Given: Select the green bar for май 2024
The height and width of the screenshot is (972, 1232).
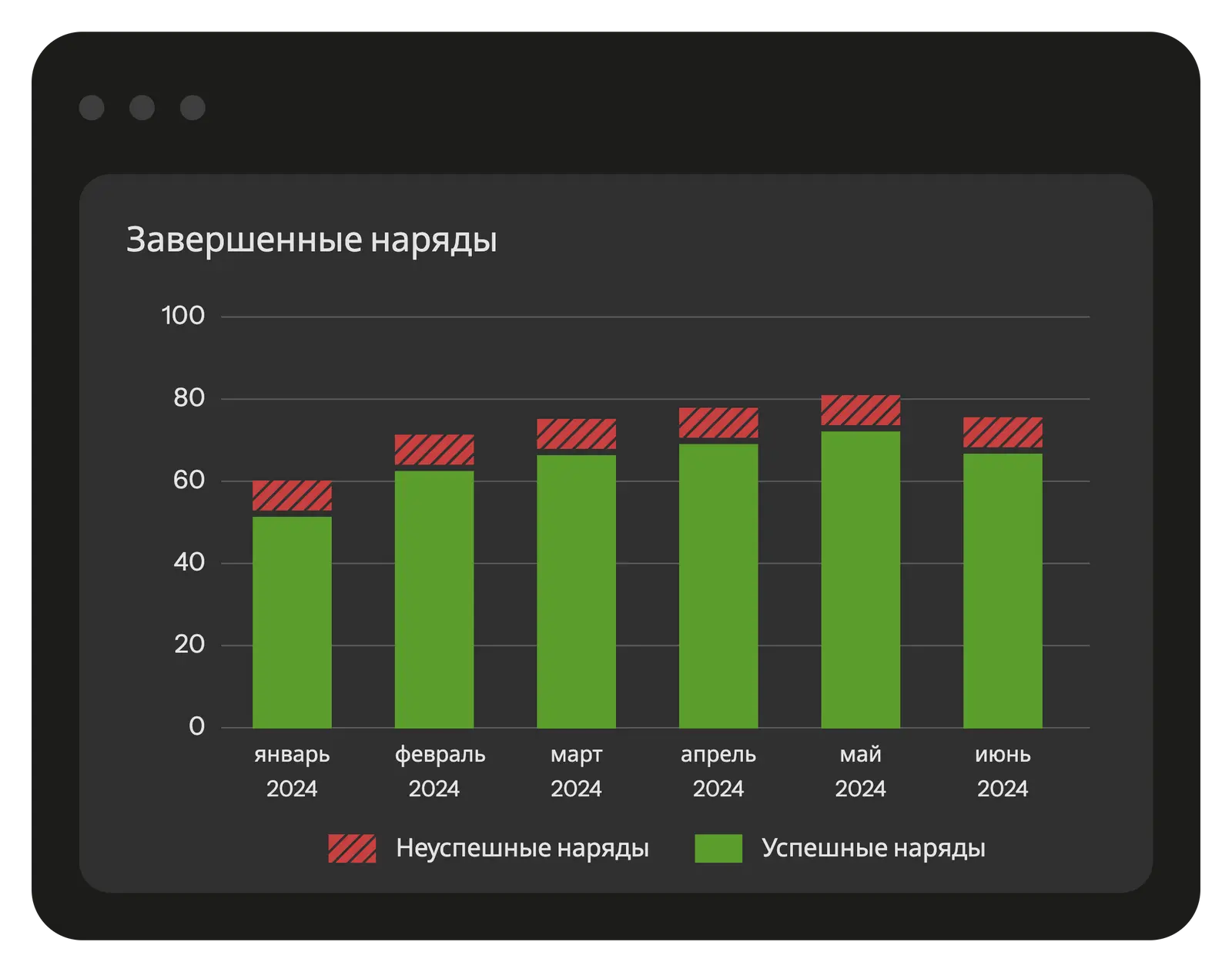Looking at the screenshot, I should [x=860, y=579].
